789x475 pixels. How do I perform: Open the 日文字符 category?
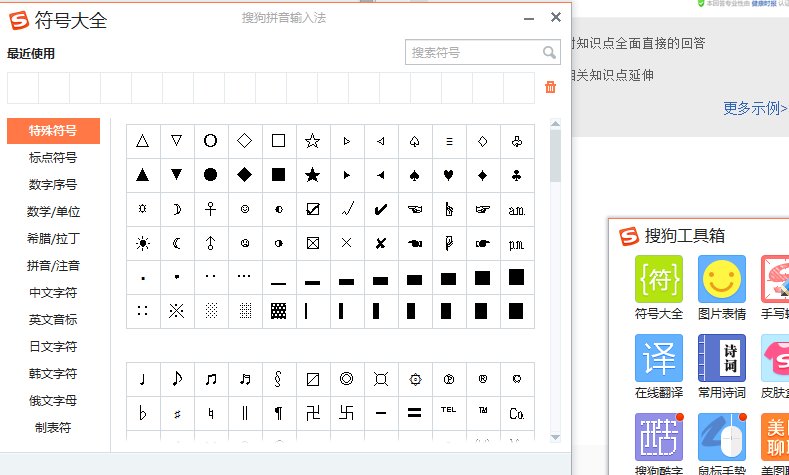coord(53,347)
